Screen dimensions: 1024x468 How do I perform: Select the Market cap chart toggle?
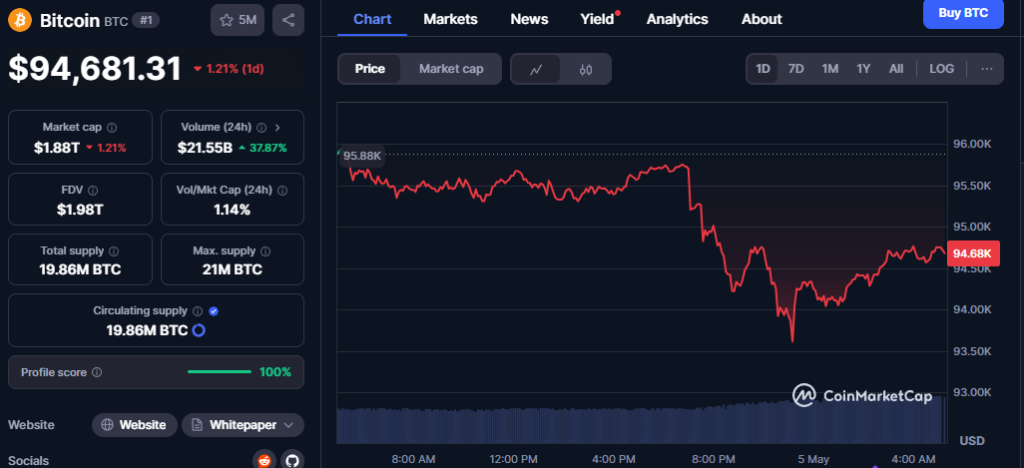(451, 69)
